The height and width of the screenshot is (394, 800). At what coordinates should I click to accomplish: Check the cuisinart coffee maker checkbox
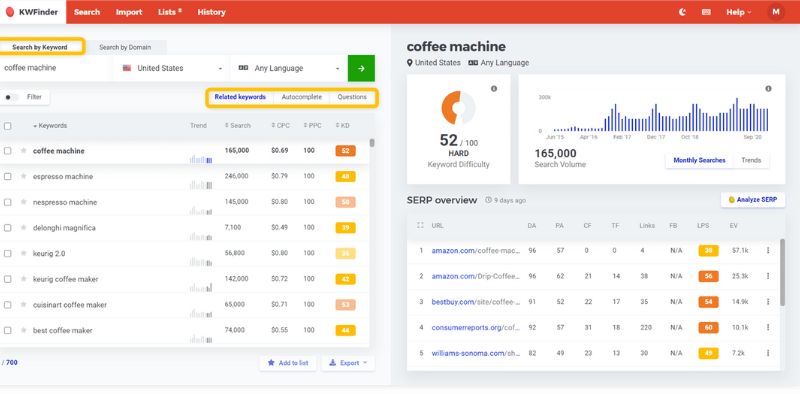coord(8,305)
